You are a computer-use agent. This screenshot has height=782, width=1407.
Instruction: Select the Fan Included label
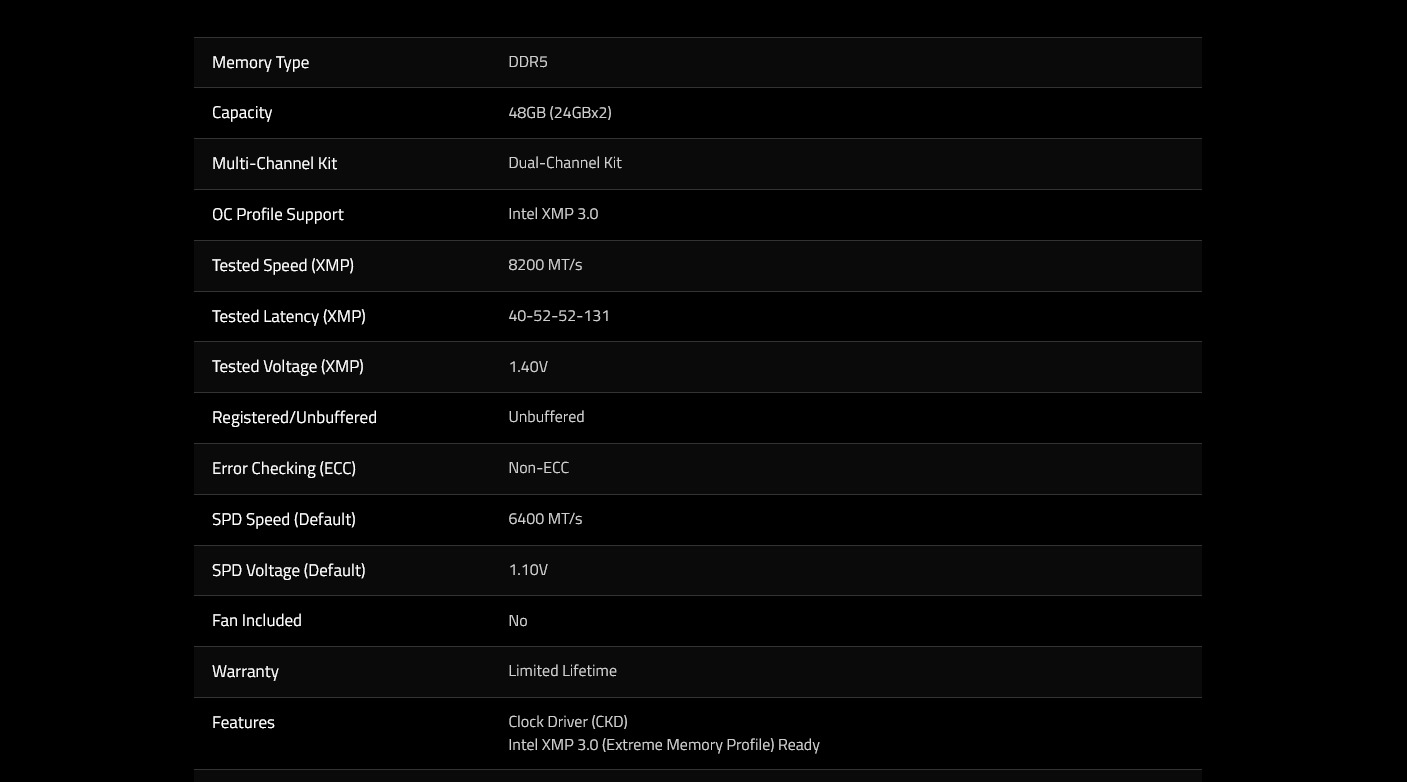point(257,621)
